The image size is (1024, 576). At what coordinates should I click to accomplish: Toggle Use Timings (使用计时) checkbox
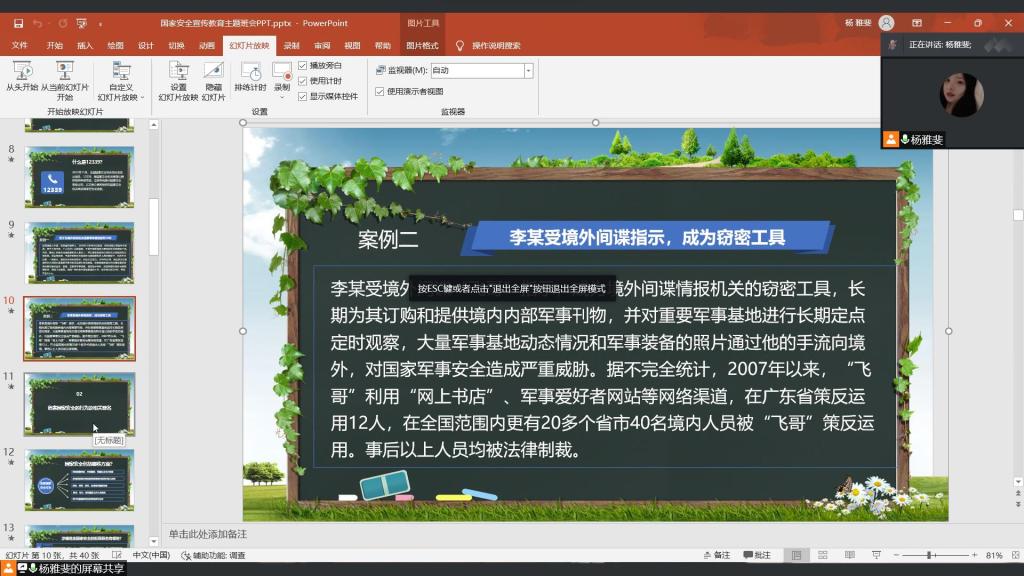coord(303,80)
